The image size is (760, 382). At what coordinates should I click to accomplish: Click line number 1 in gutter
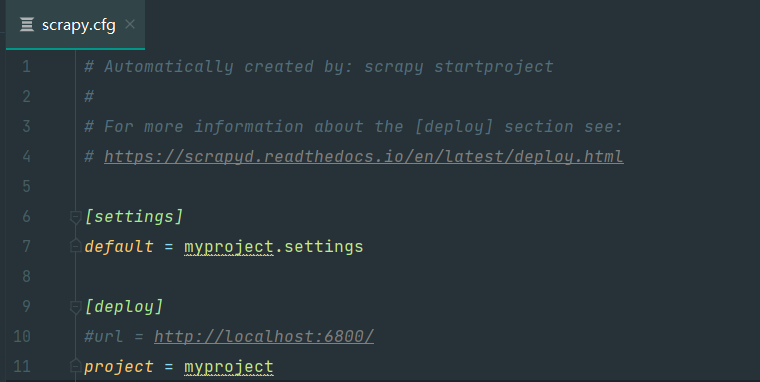point(26,66)
